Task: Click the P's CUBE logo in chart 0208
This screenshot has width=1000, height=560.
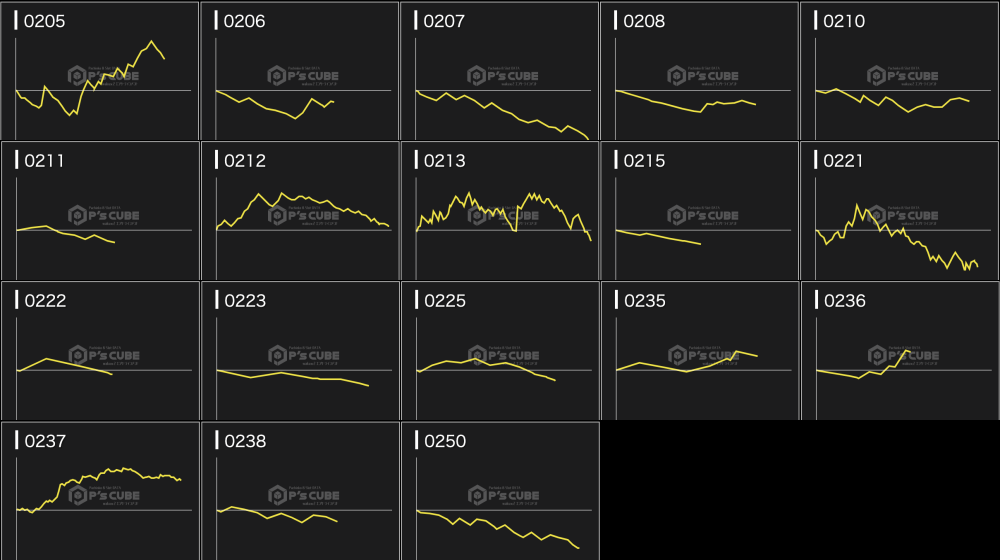Action: [703, 76]
